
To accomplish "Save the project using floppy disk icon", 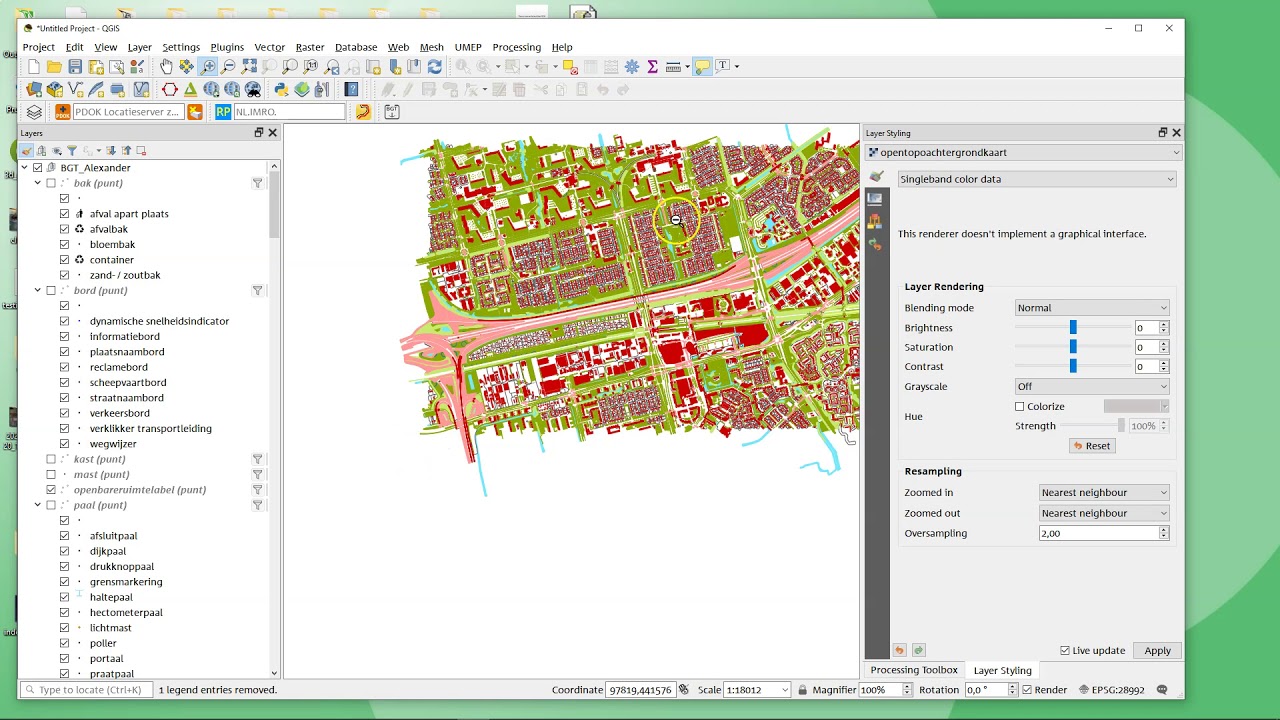I will [75, 67].
